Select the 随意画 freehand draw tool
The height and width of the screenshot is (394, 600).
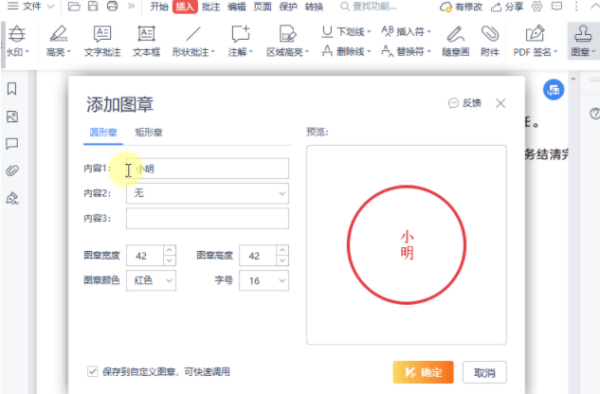point(456,41)
